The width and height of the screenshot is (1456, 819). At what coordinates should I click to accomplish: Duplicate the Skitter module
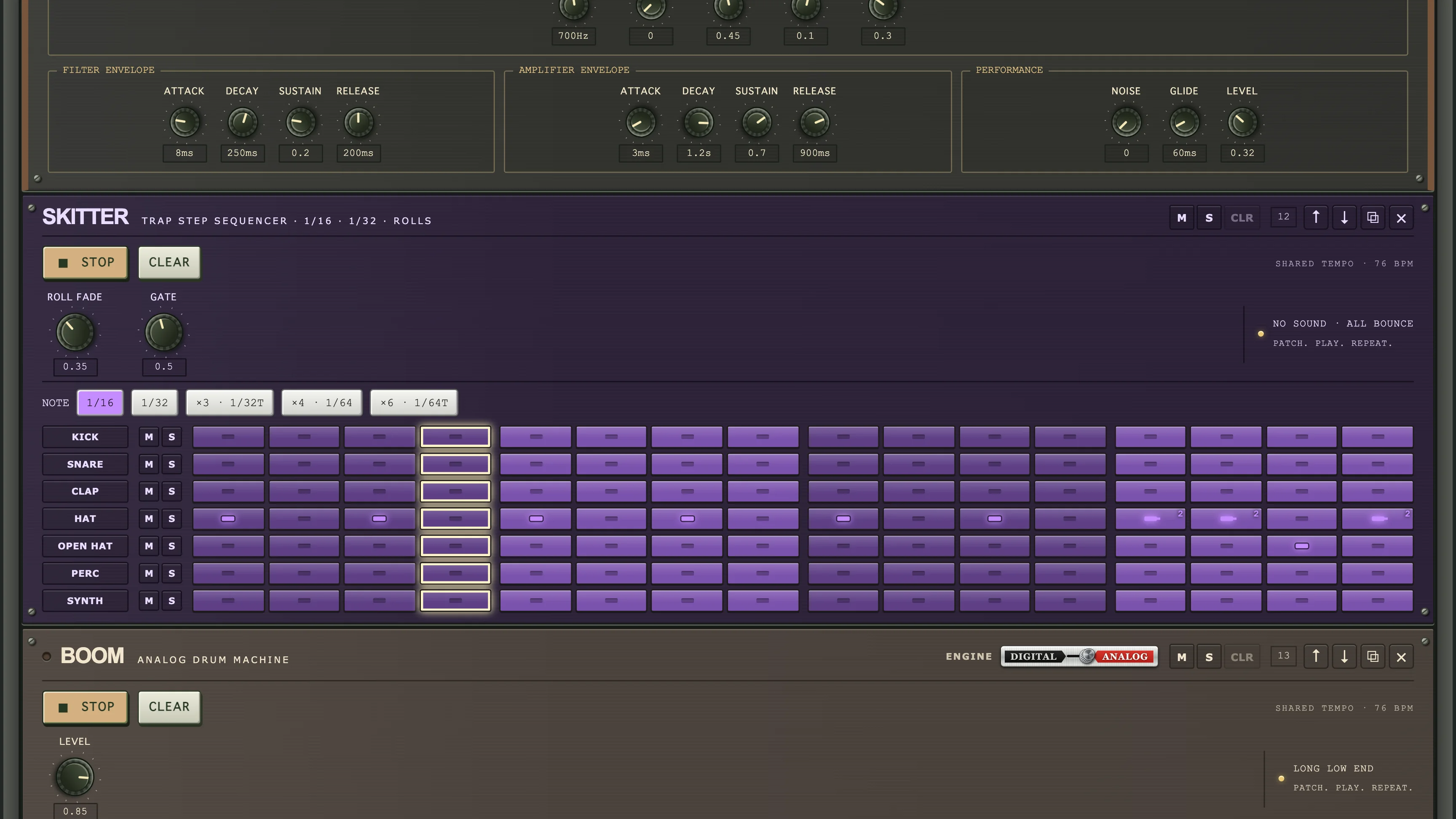click(x=1372, y=218)
